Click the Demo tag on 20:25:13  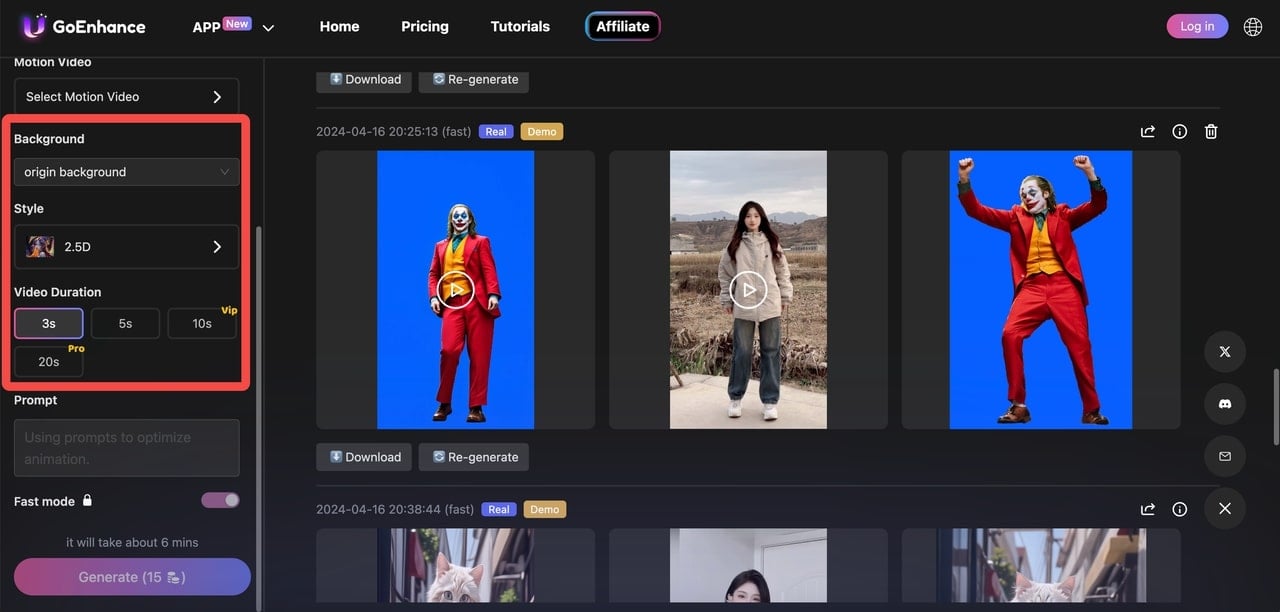click(542, 131)
